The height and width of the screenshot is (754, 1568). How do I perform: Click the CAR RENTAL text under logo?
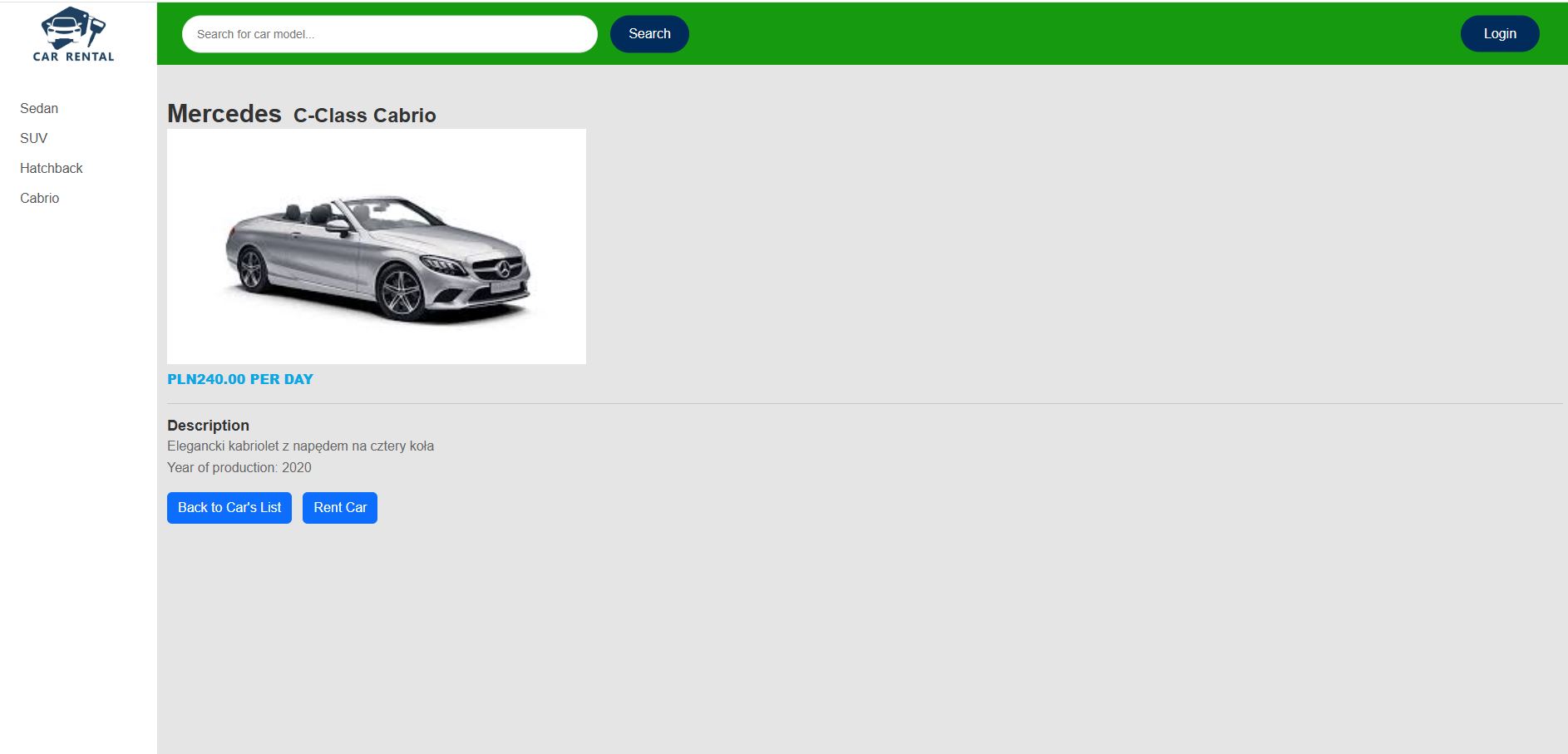pos(73,57)
